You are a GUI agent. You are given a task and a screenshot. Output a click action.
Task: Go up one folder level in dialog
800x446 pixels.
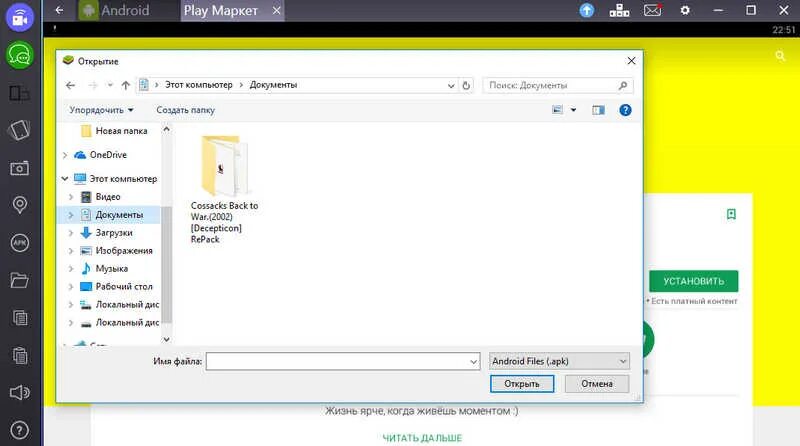(x=126, y=85)
